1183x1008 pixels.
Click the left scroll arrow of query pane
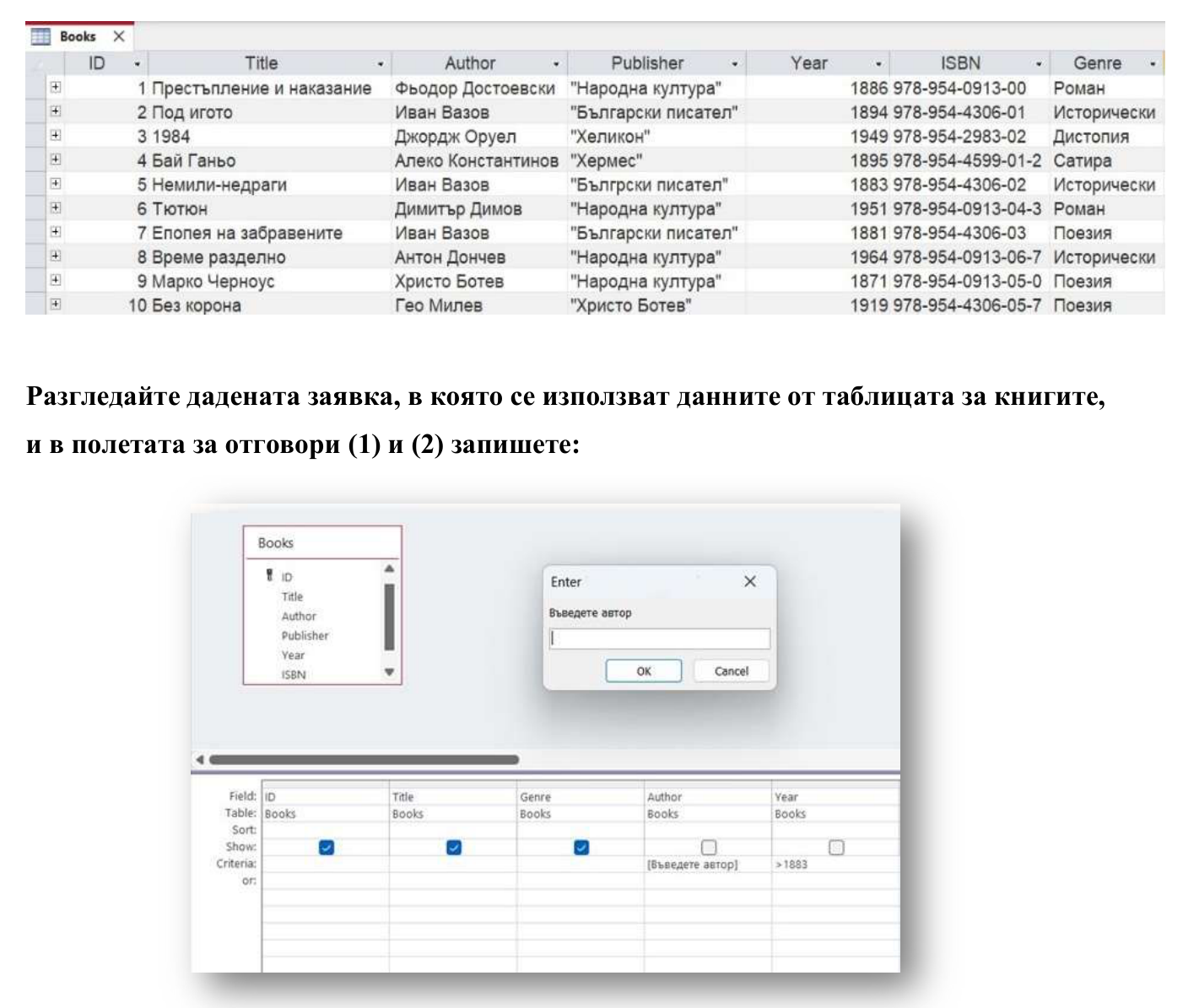pos(199,759)
